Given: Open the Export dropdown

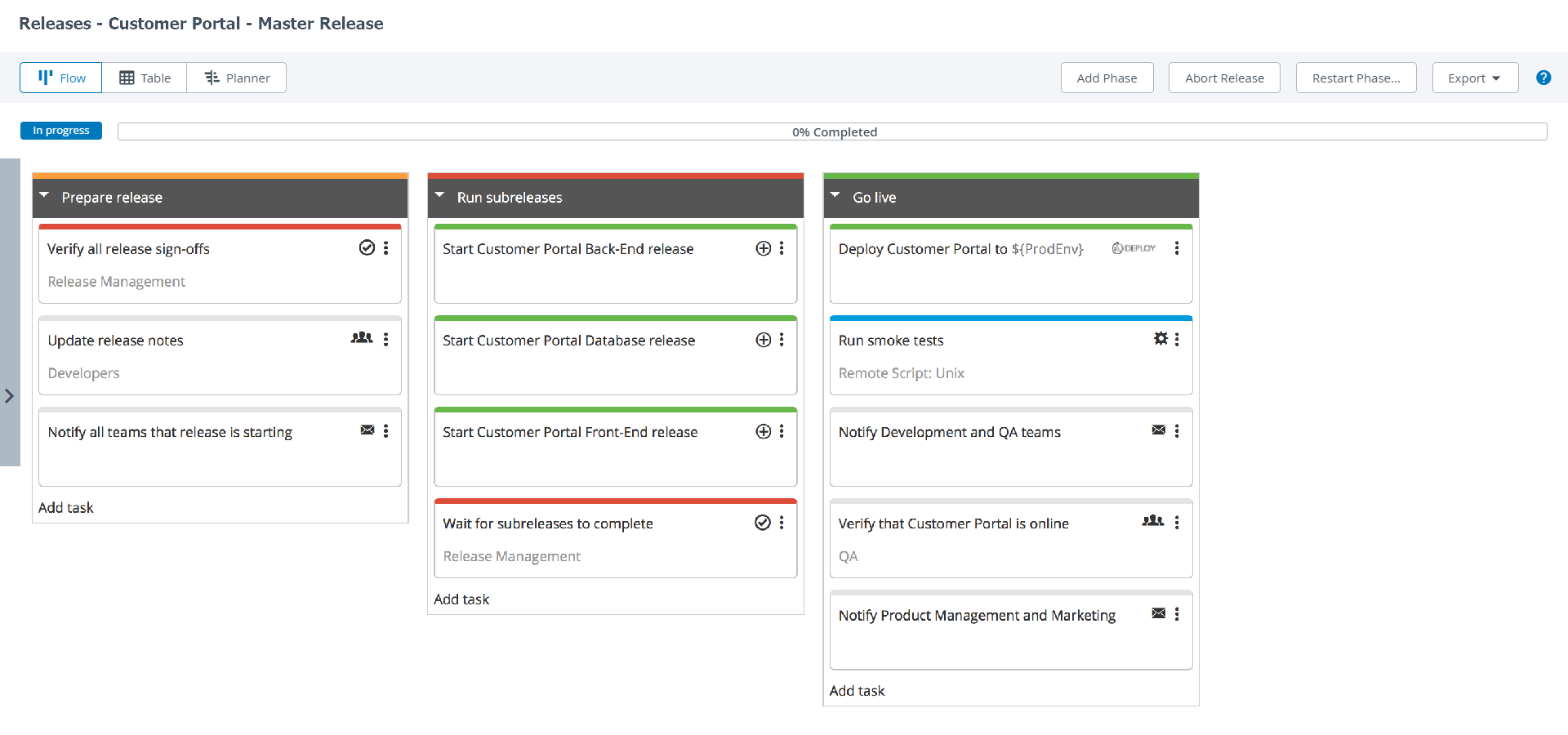Looking at the screenshot, I should coord(1475,78).
